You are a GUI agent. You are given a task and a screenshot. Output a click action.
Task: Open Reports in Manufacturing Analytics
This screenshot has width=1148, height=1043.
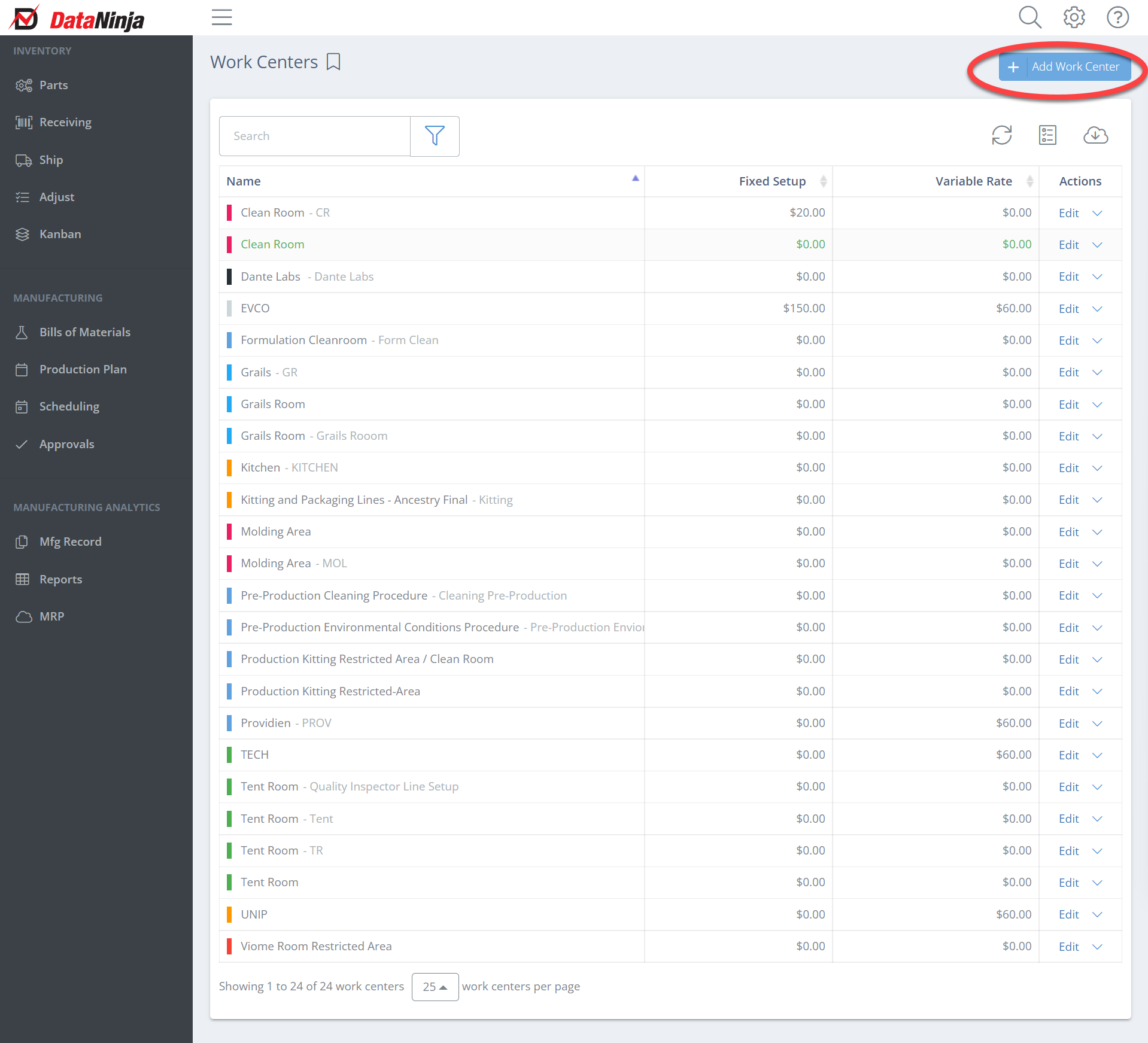(x=60, y=579)
